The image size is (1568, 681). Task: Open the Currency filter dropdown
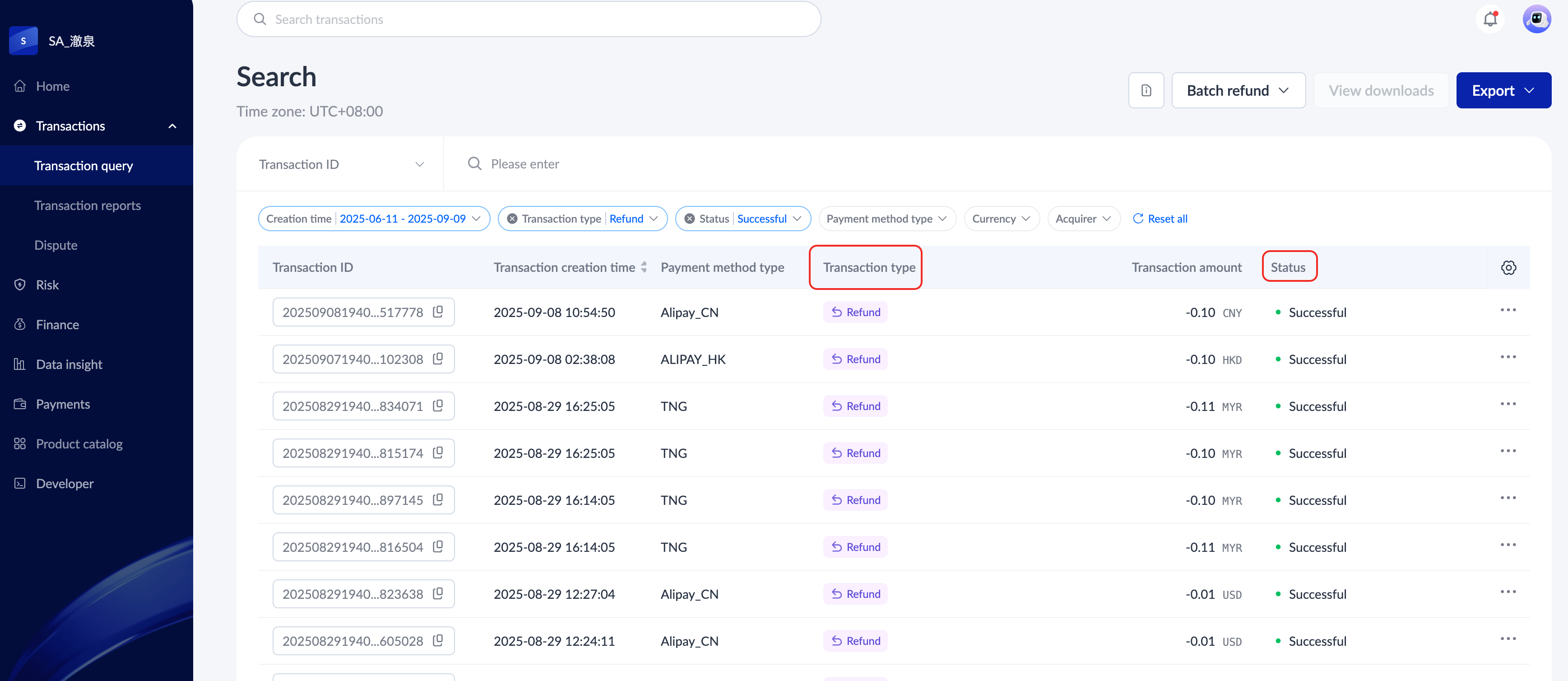[1001, 219]
